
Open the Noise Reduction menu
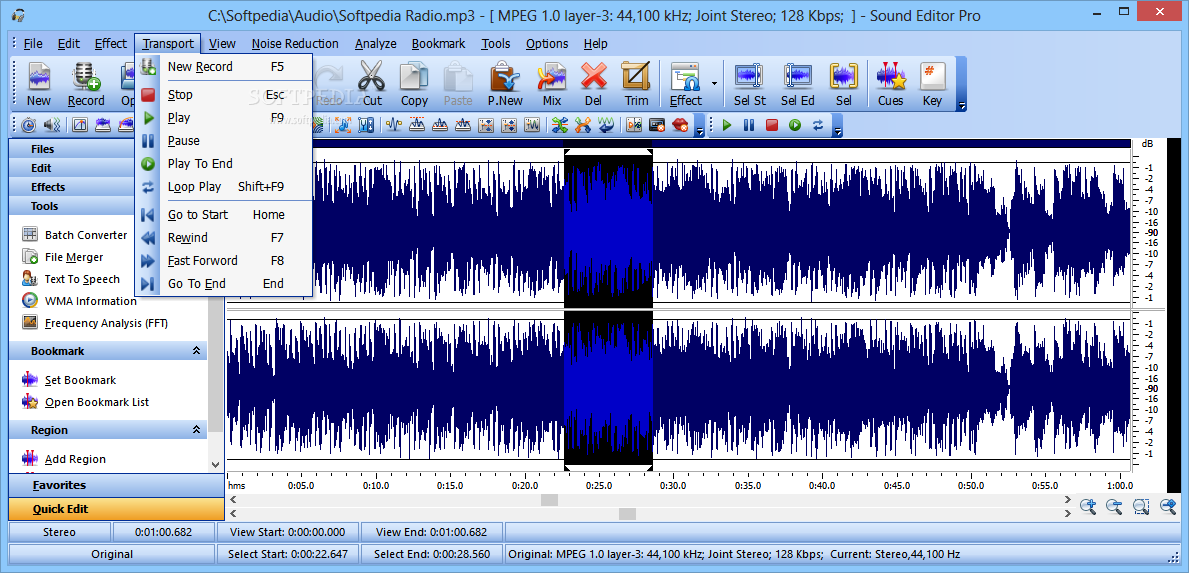tap(295, 43)
